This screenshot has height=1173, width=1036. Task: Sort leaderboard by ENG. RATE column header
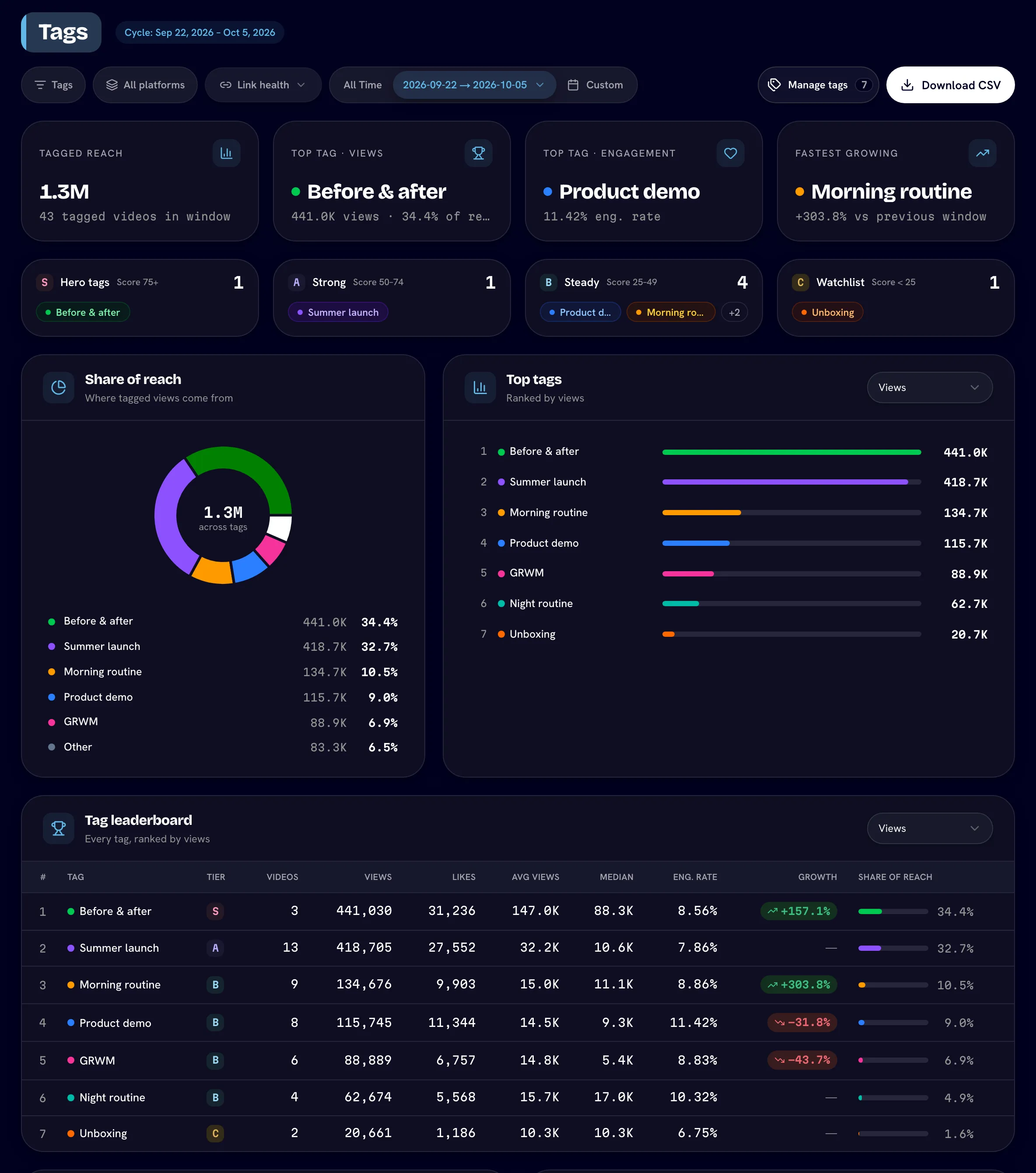[x=694, y=877]
